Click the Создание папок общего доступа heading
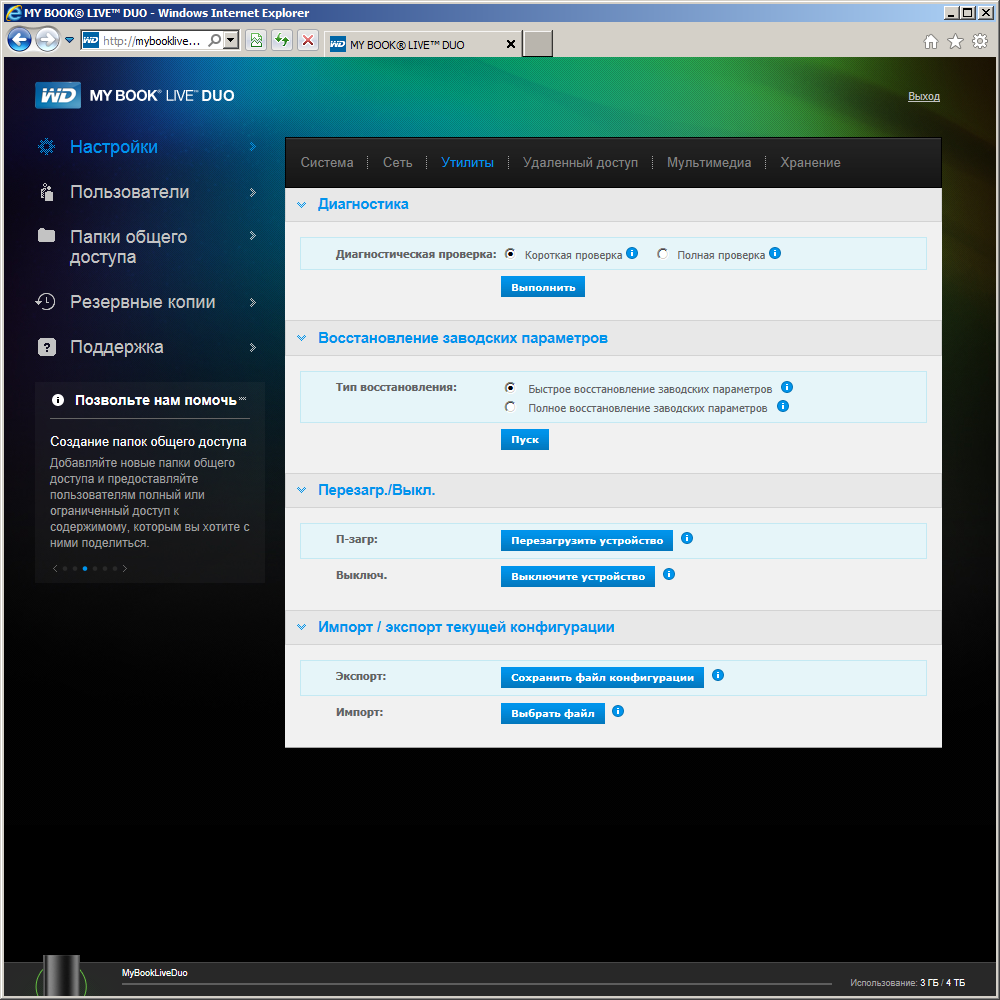The height and width of the screenshot is (1000, 1000). 148,441
